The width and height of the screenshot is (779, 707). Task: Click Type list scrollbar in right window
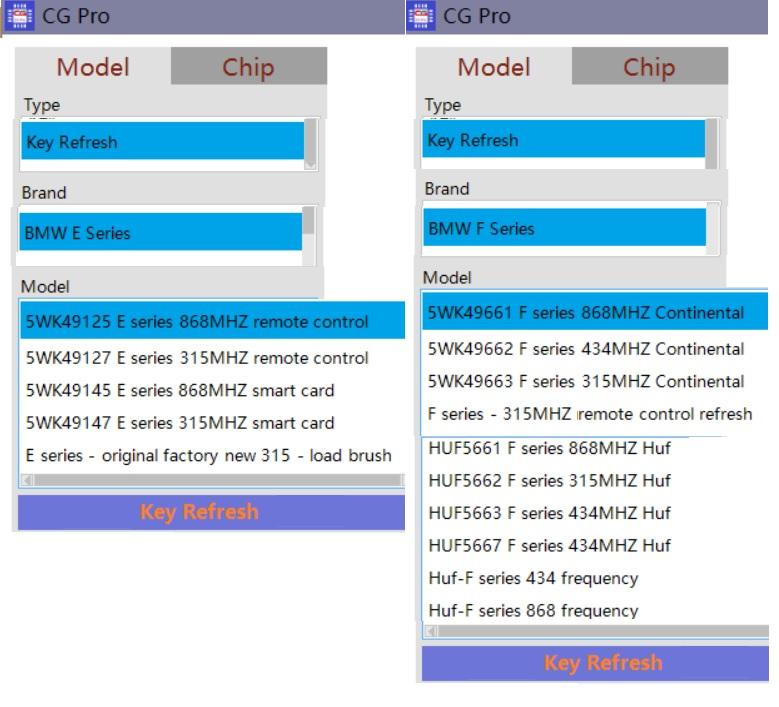[x=711, y=144]
